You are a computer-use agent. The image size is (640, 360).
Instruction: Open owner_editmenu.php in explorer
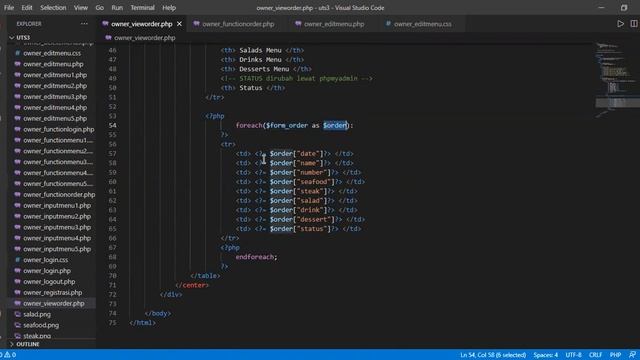(53, 64)
